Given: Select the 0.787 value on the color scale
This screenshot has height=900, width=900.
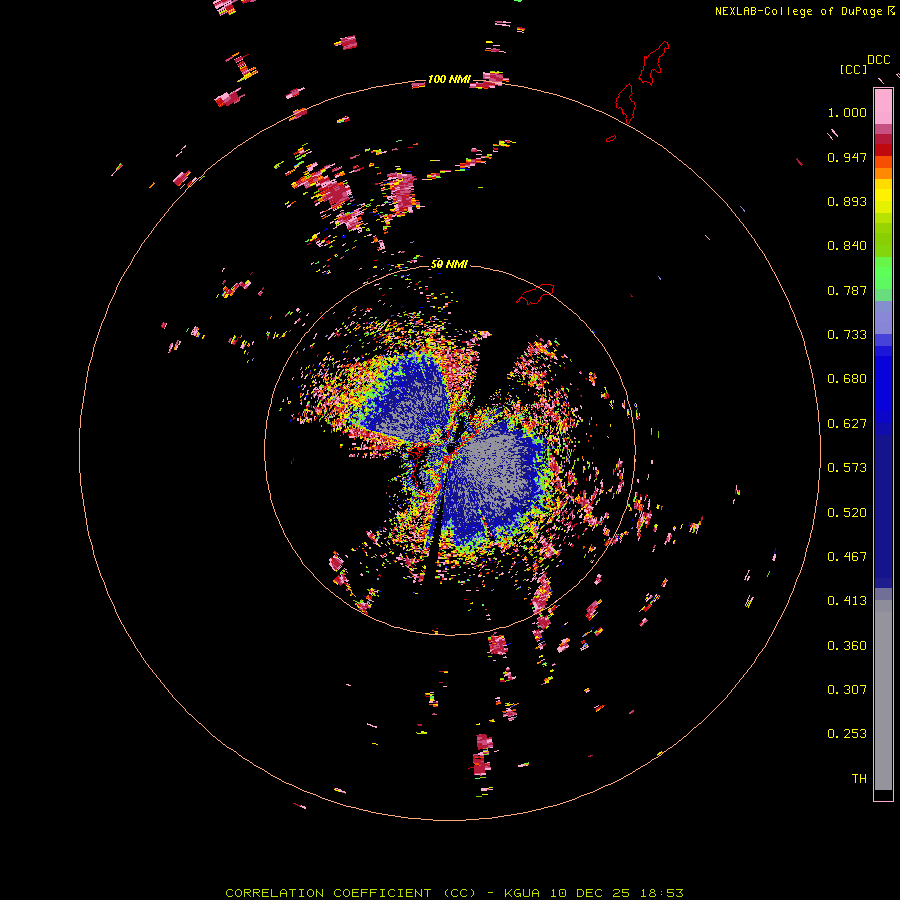Looking at the screenshot, I should (x=847, y=290).
